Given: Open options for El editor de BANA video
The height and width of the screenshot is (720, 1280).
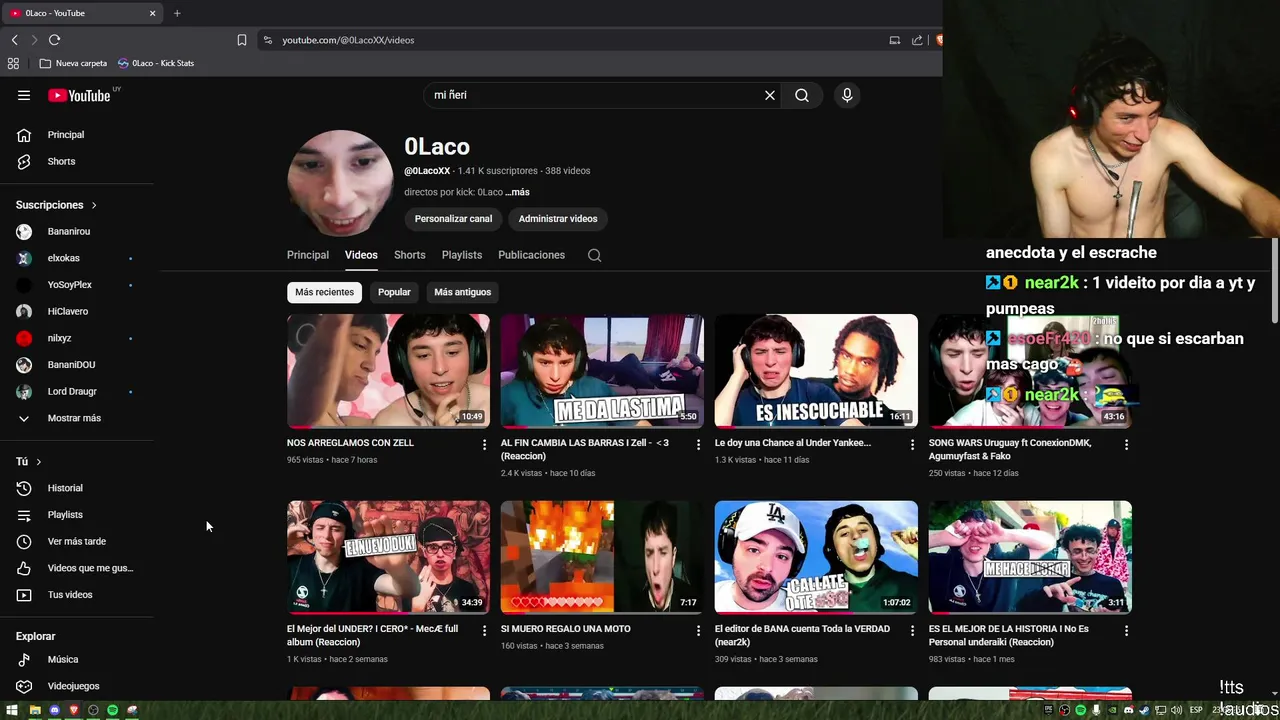Looking at the screenshot, I should click(912, 631).
